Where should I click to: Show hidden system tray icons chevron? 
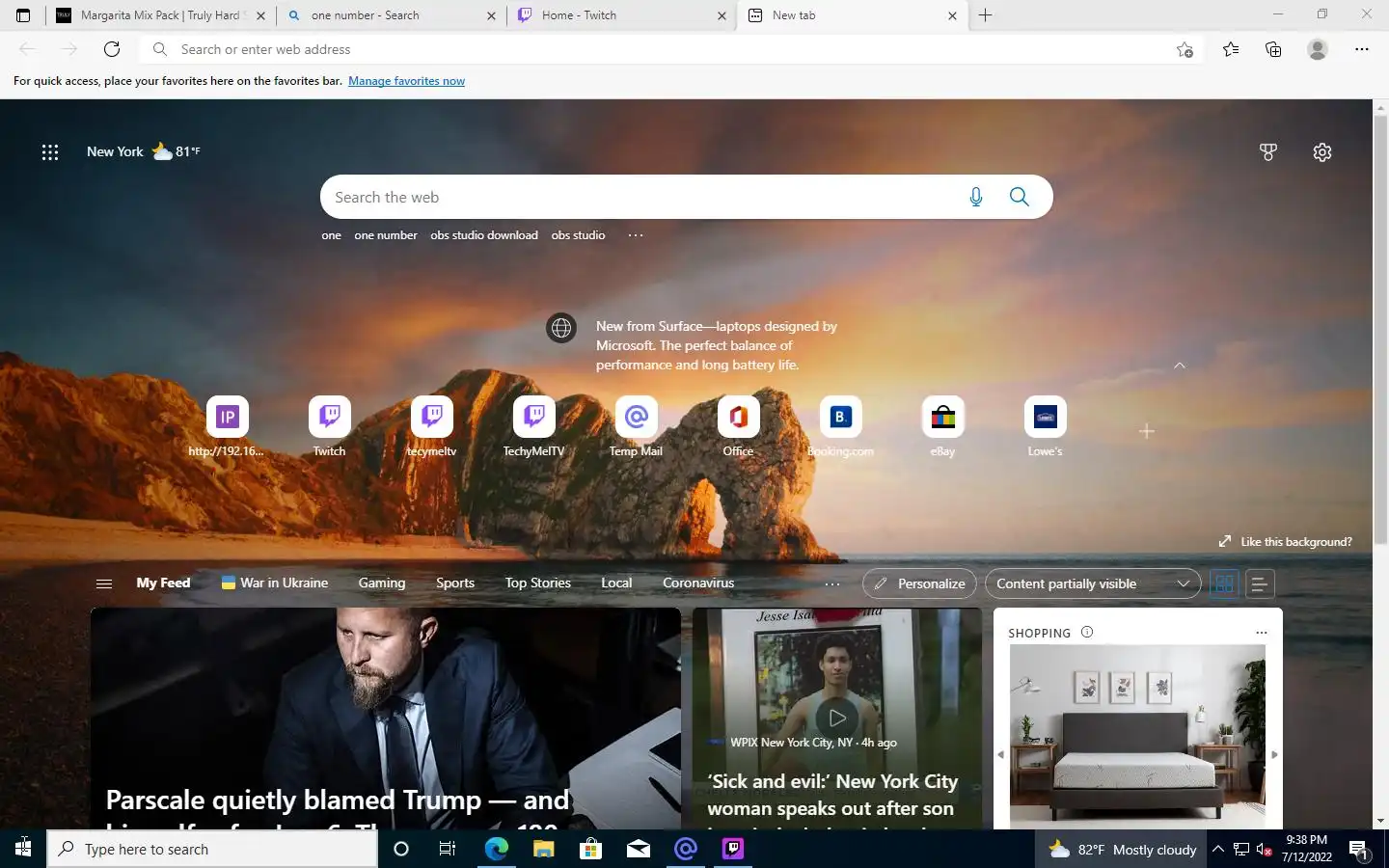[1218, 849]
